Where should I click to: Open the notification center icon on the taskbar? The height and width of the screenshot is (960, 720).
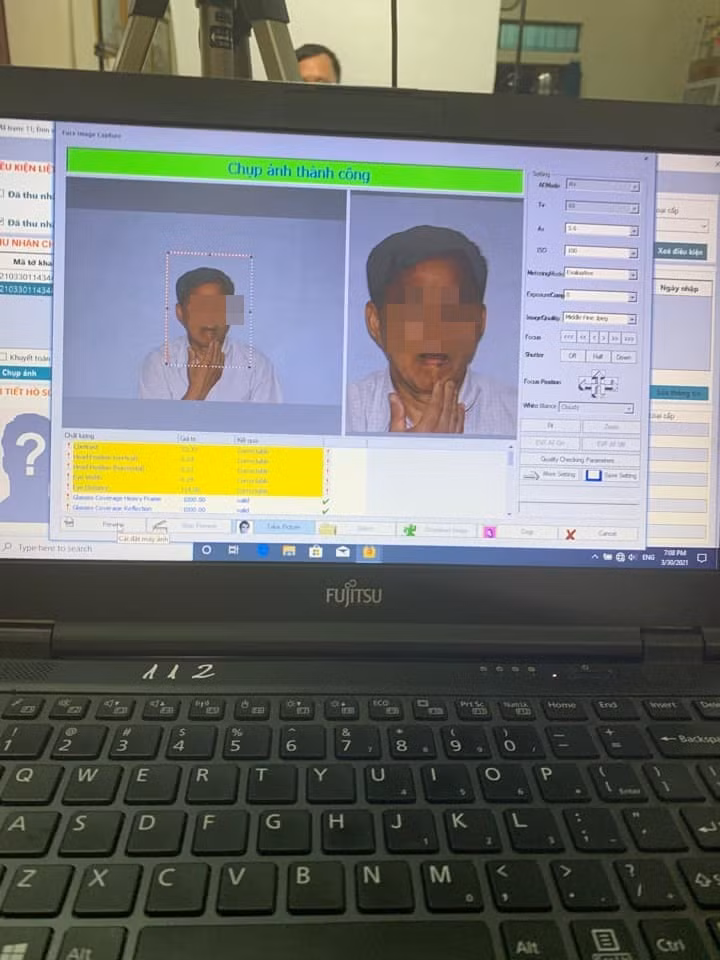702,558
